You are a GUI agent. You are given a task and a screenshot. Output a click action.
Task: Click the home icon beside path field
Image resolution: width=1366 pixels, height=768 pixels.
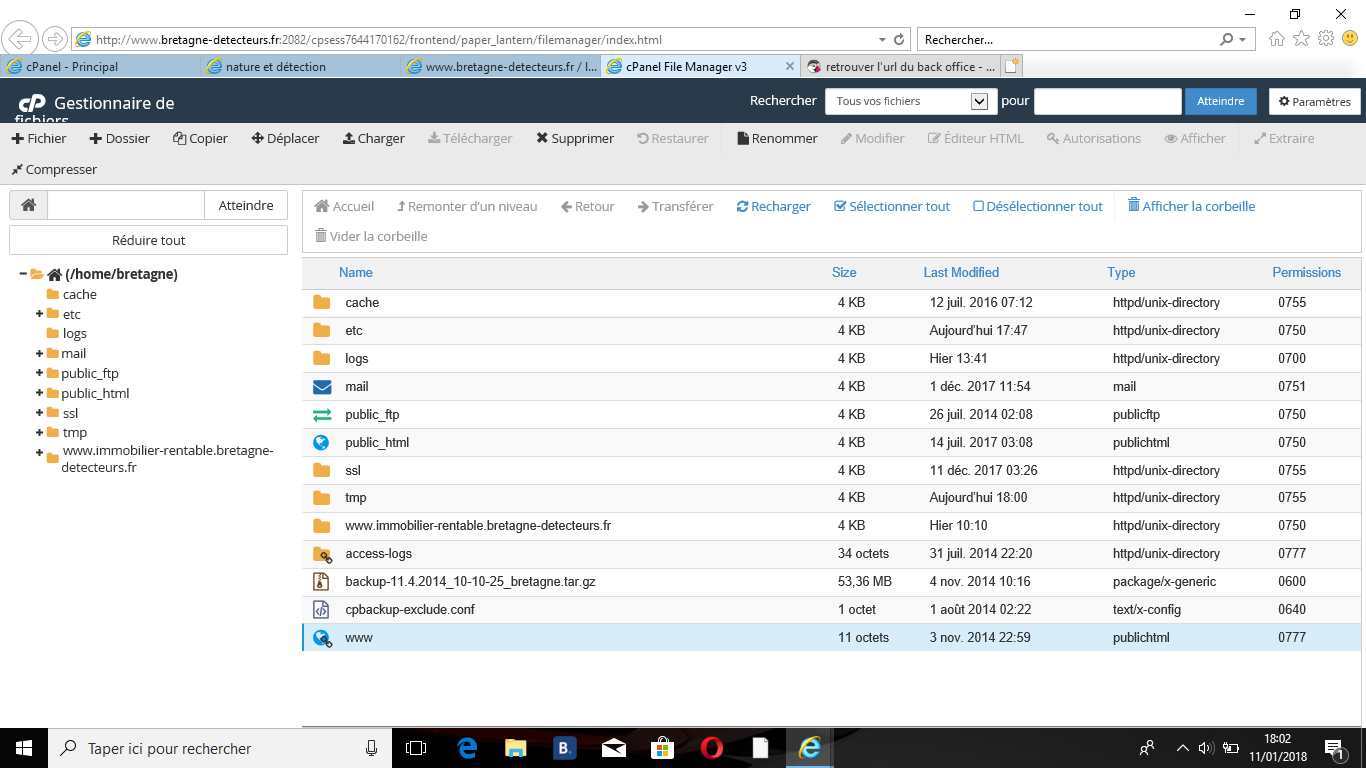point(29,205)
